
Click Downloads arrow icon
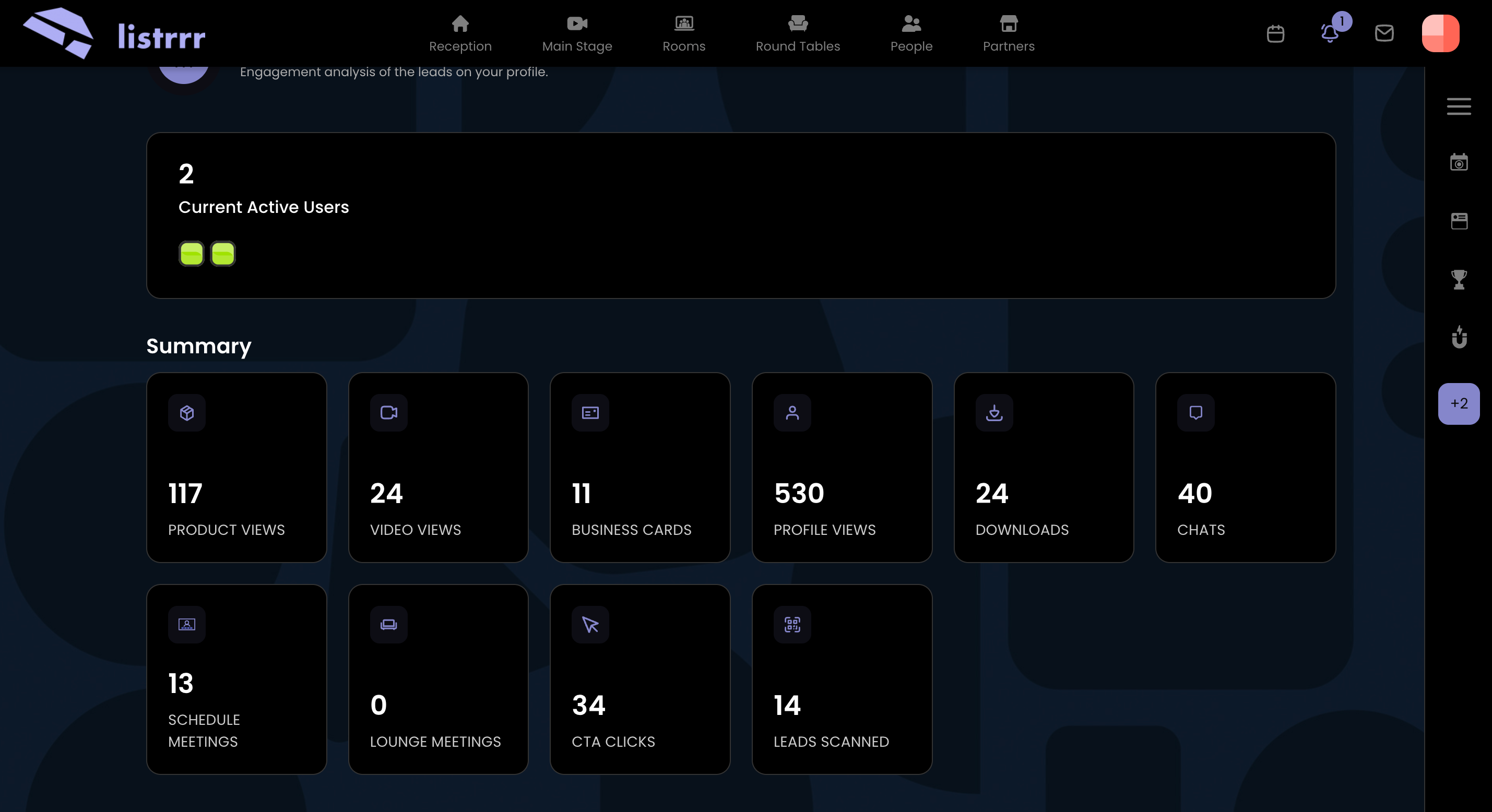[994, 412]
